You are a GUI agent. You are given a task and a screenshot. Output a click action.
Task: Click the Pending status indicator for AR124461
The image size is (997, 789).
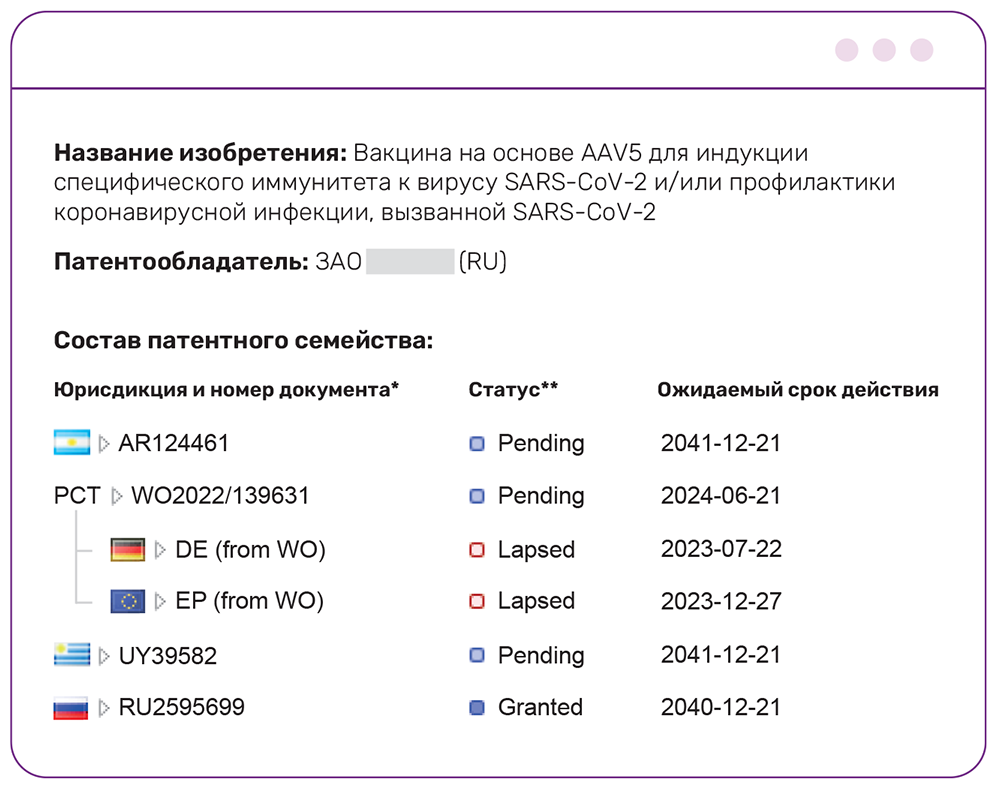tap(477, 443)
